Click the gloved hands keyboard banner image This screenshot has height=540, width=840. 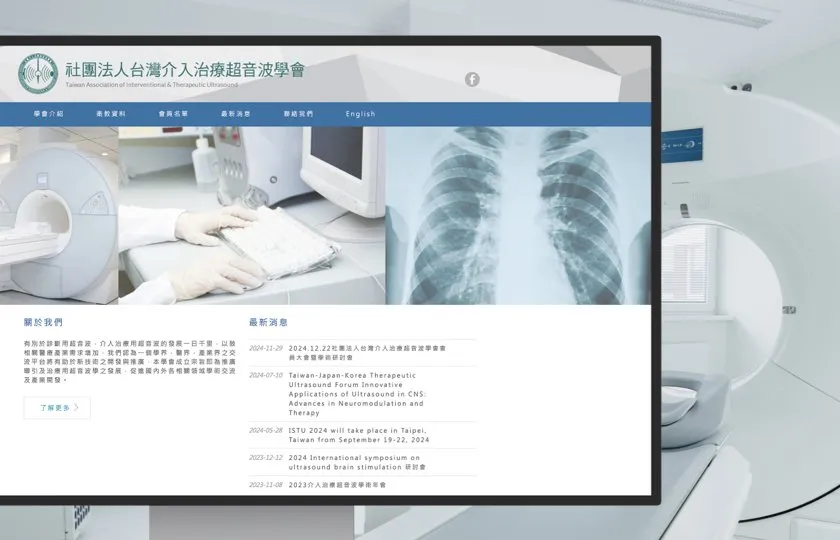[x=252, y=216]
